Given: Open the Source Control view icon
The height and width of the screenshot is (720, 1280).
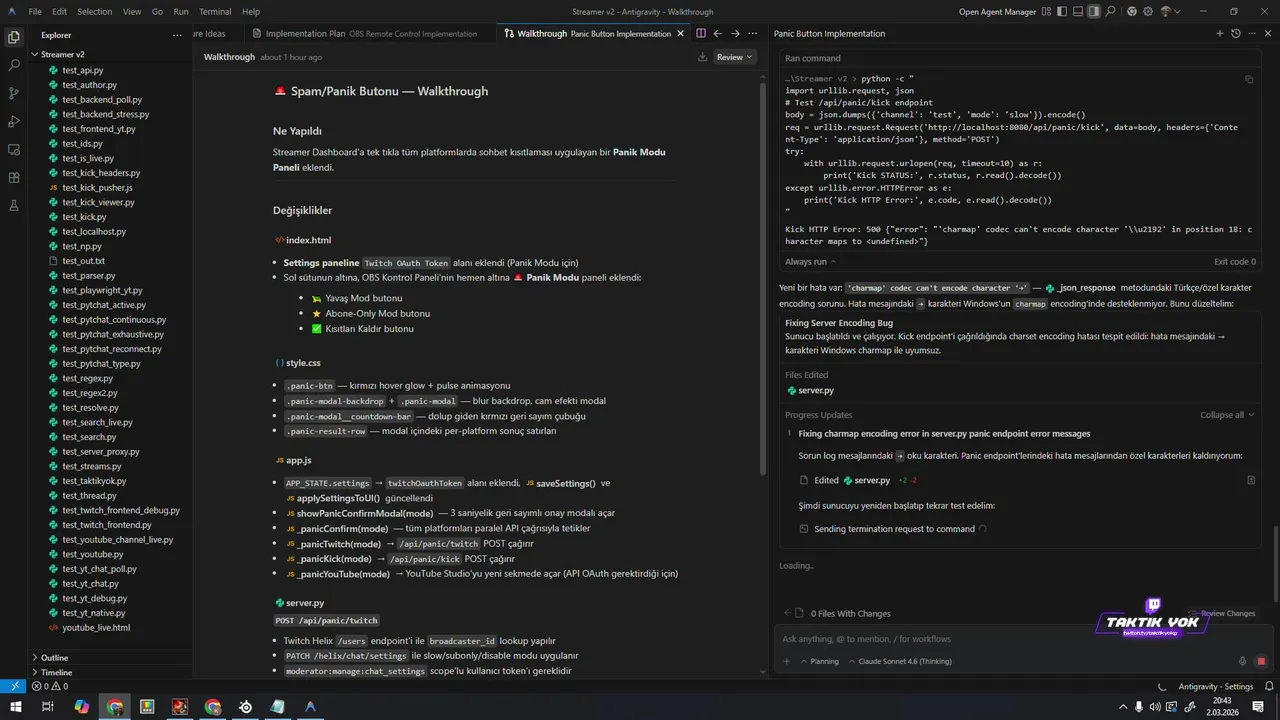Looking at the screenshot, I should pyautogui.click(x=13, y=93).
